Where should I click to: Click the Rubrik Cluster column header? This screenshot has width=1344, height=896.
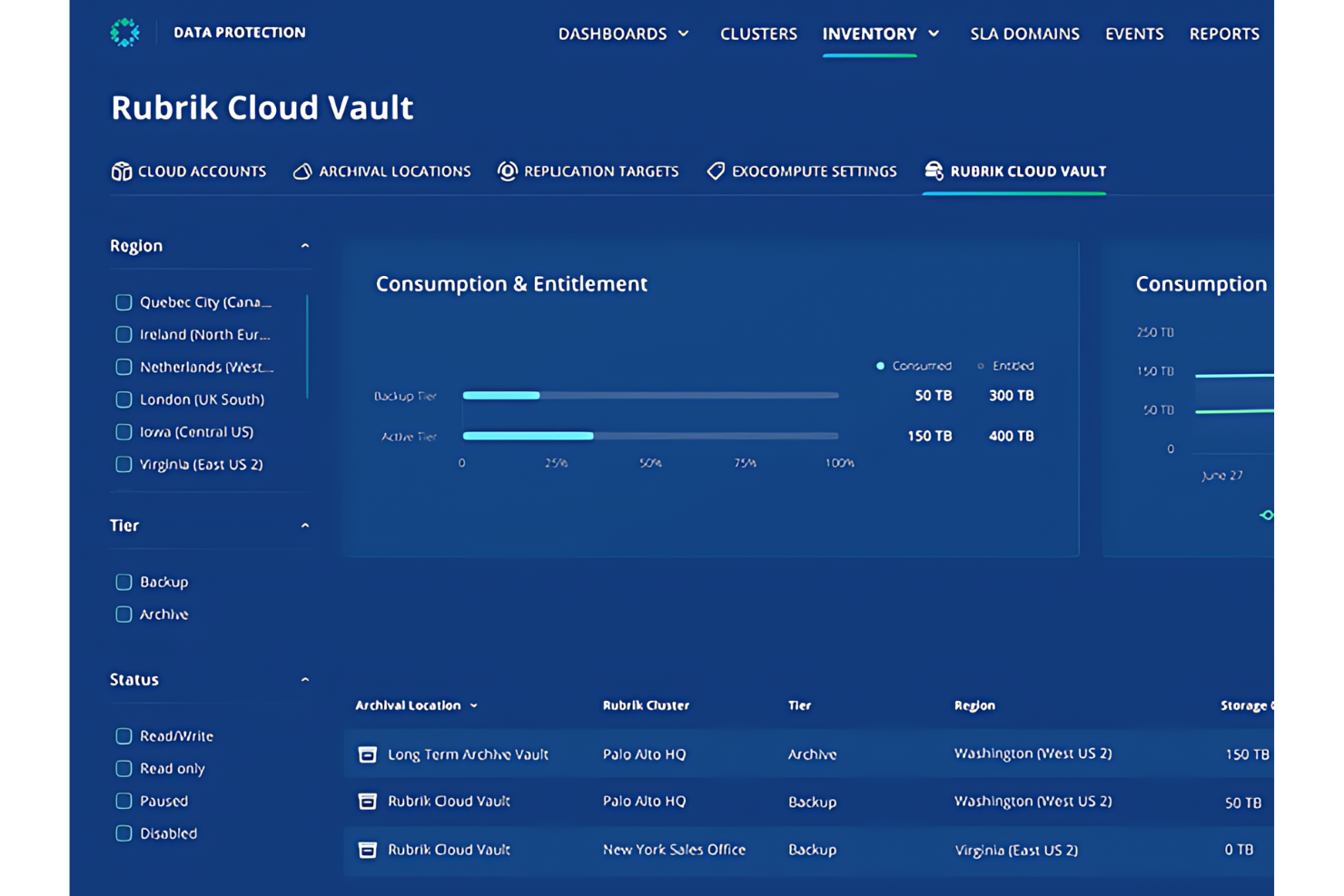[x=646, y=705]
